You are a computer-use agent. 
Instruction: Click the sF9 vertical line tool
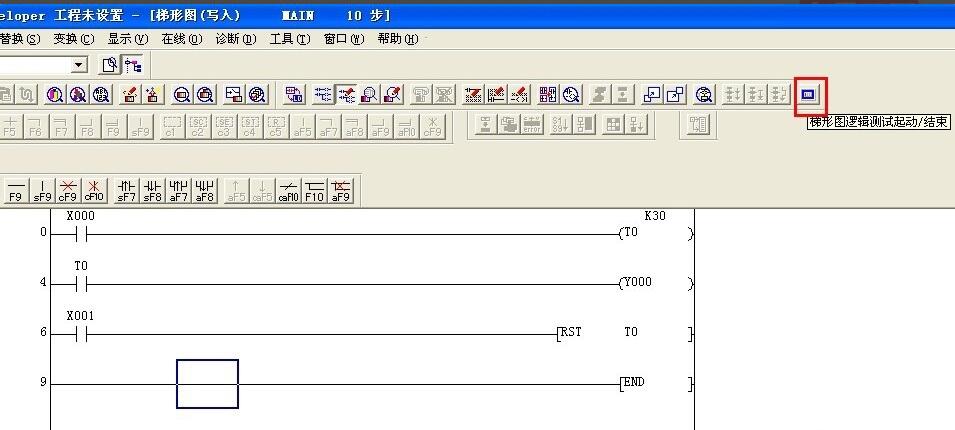[42, 190]
